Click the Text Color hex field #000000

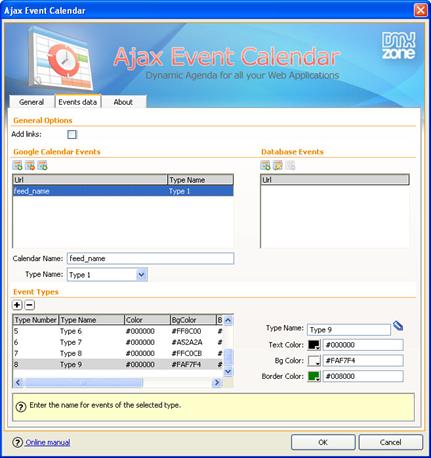(x=363, y=345)
